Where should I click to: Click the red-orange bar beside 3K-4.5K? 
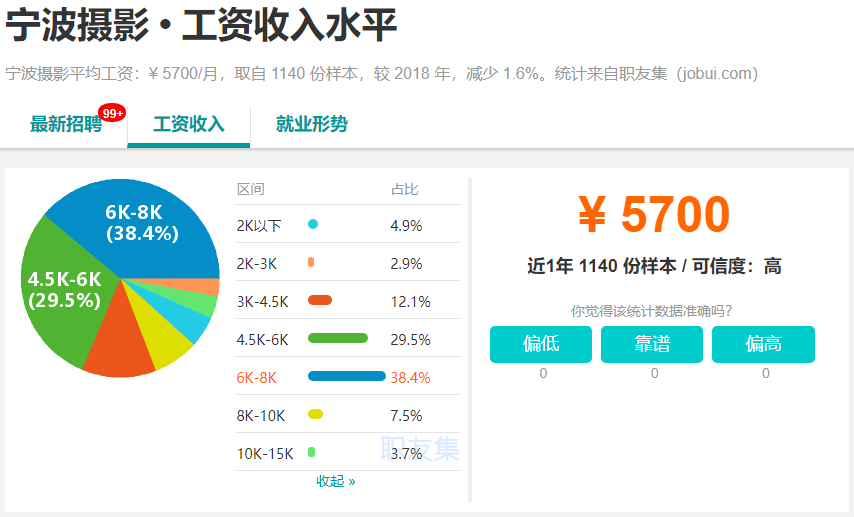coord(320,300)
